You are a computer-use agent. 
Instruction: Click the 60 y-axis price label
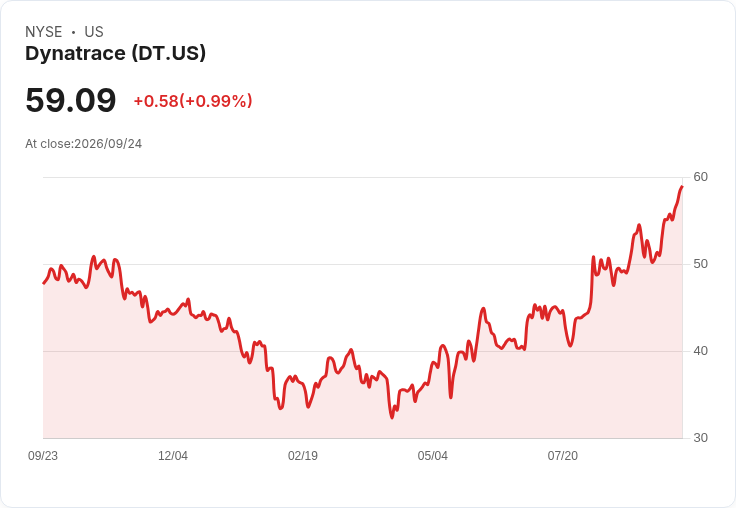pyautogui.click(x=700, y=177)
